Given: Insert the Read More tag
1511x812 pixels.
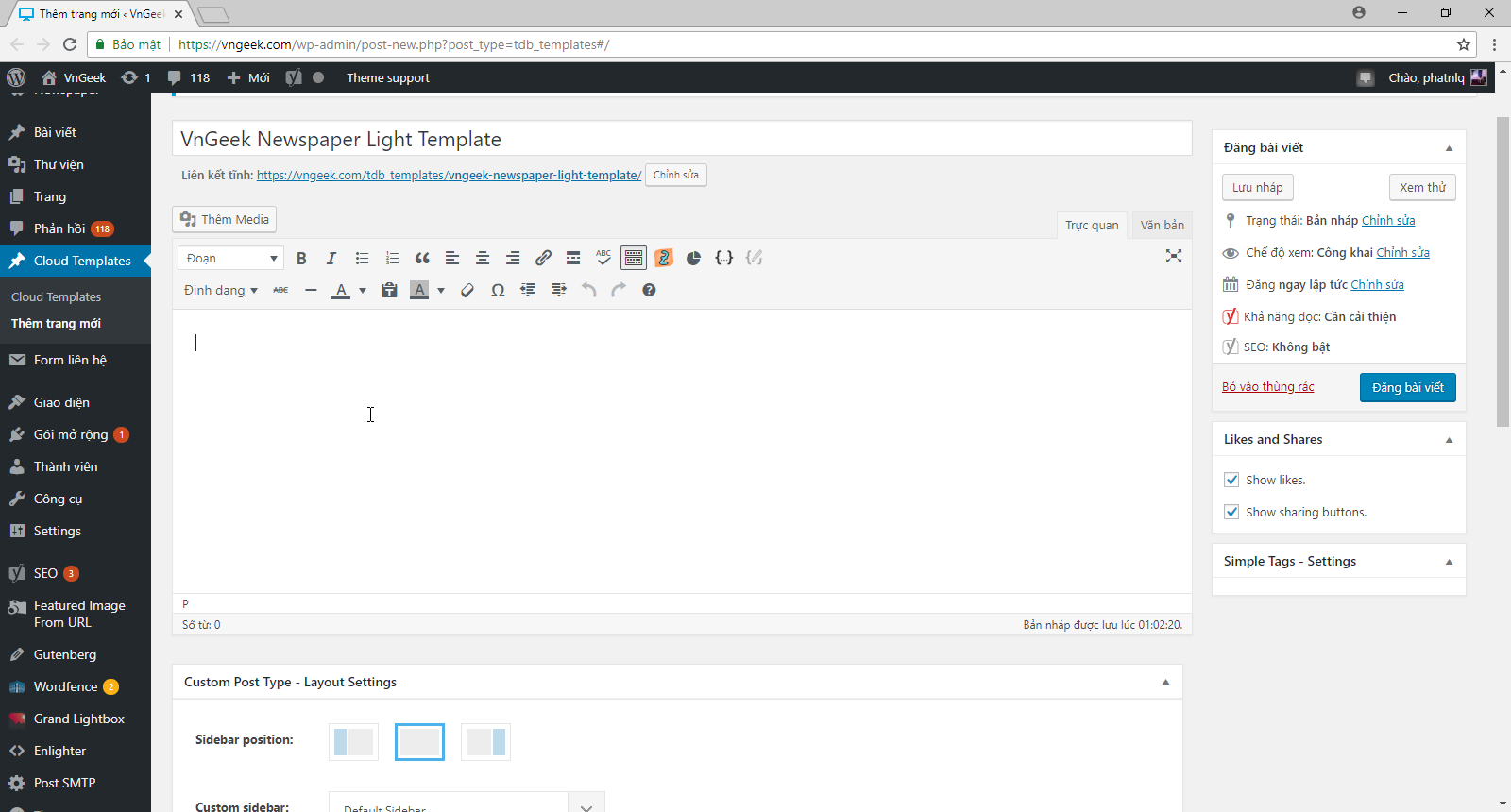Looking at the screenshot, I should click(573, 258).
